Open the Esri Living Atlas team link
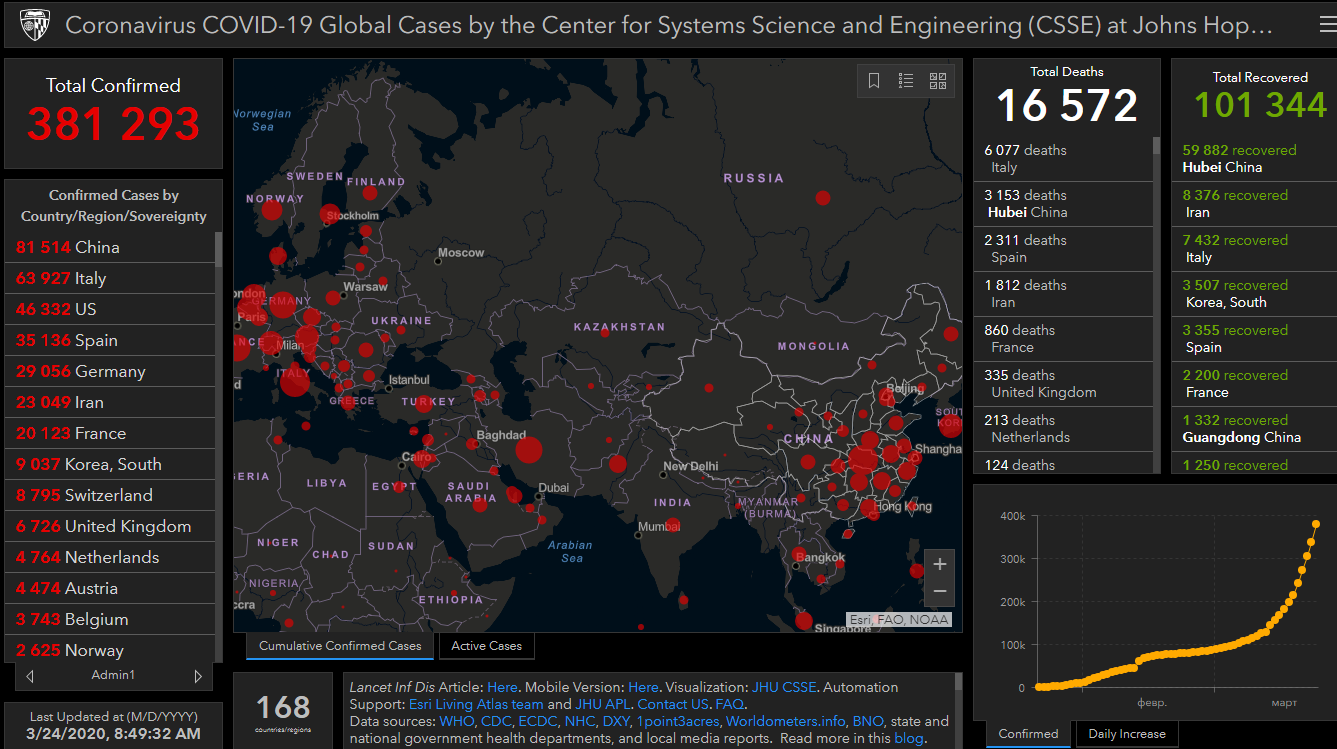Viewport: 1337px width, 749px height. [476, 704]
